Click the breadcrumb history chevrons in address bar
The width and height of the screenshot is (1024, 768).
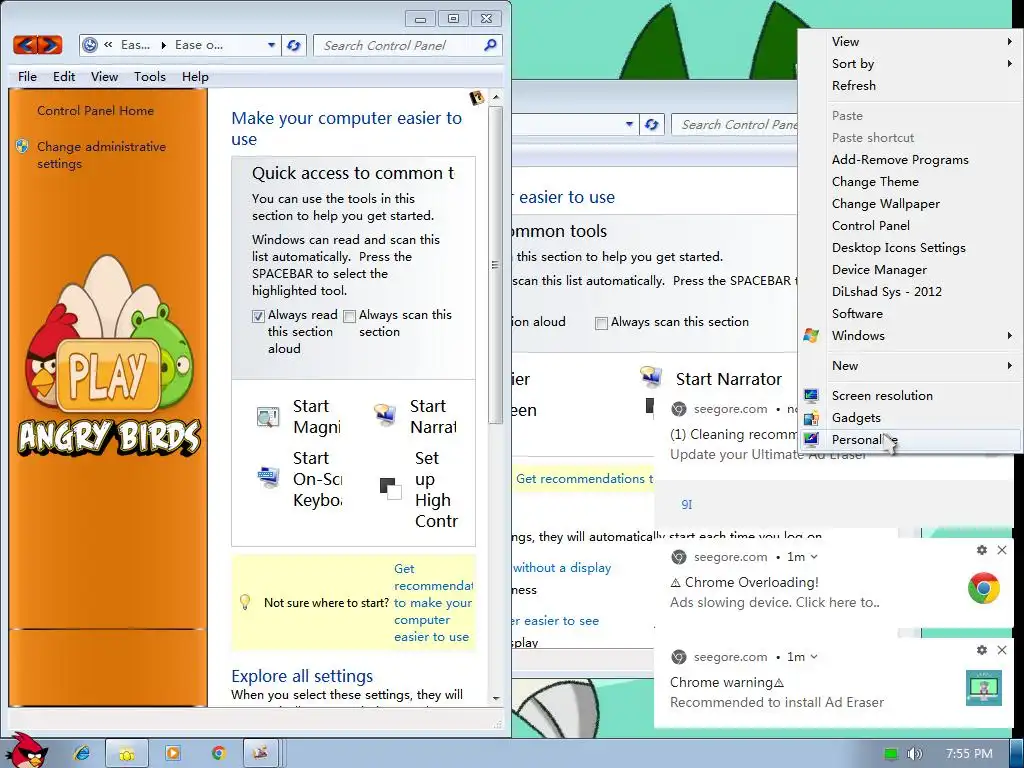[x=108, y=44]
